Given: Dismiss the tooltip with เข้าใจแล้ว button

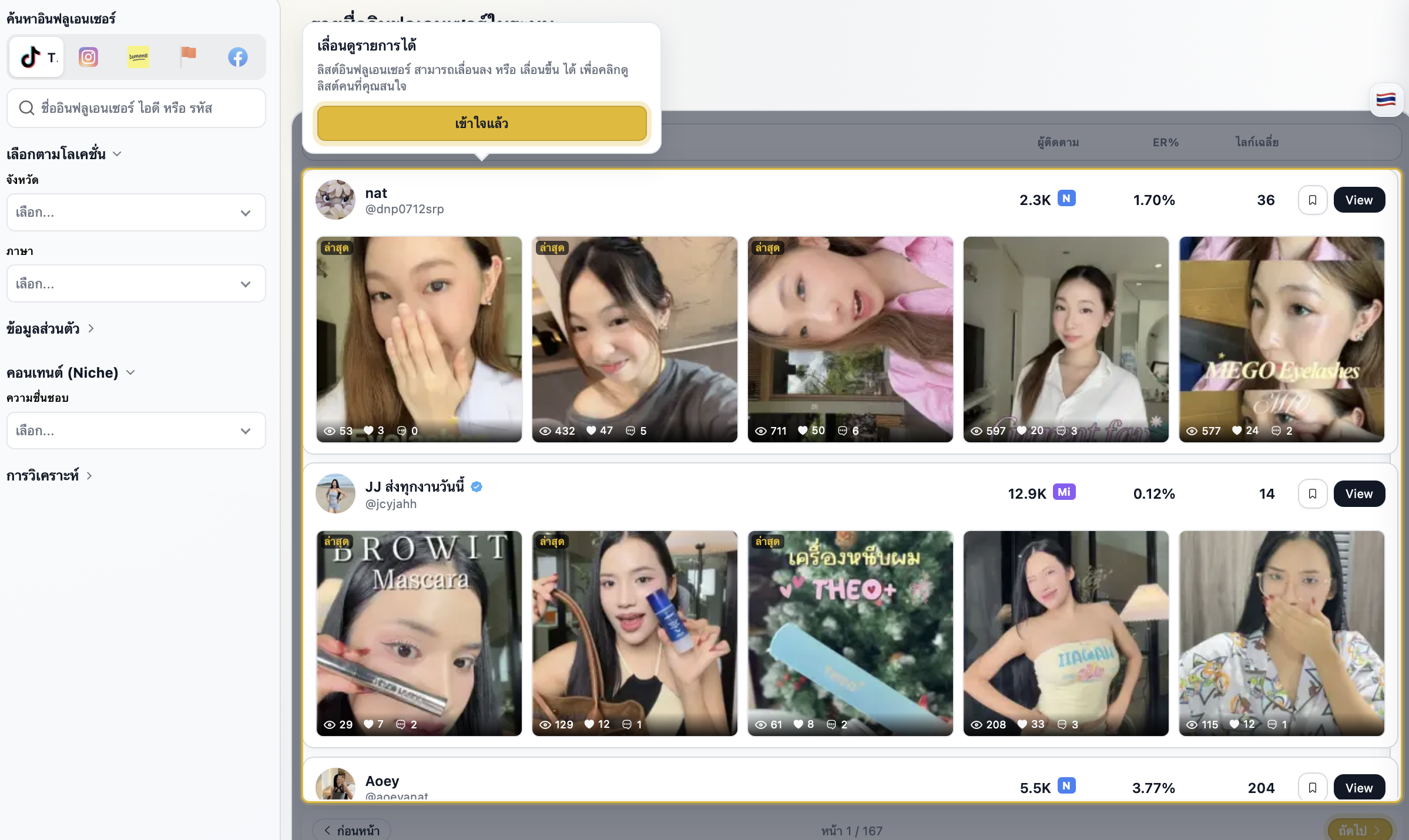Looking at the screenshot, I should pos(482,123).
